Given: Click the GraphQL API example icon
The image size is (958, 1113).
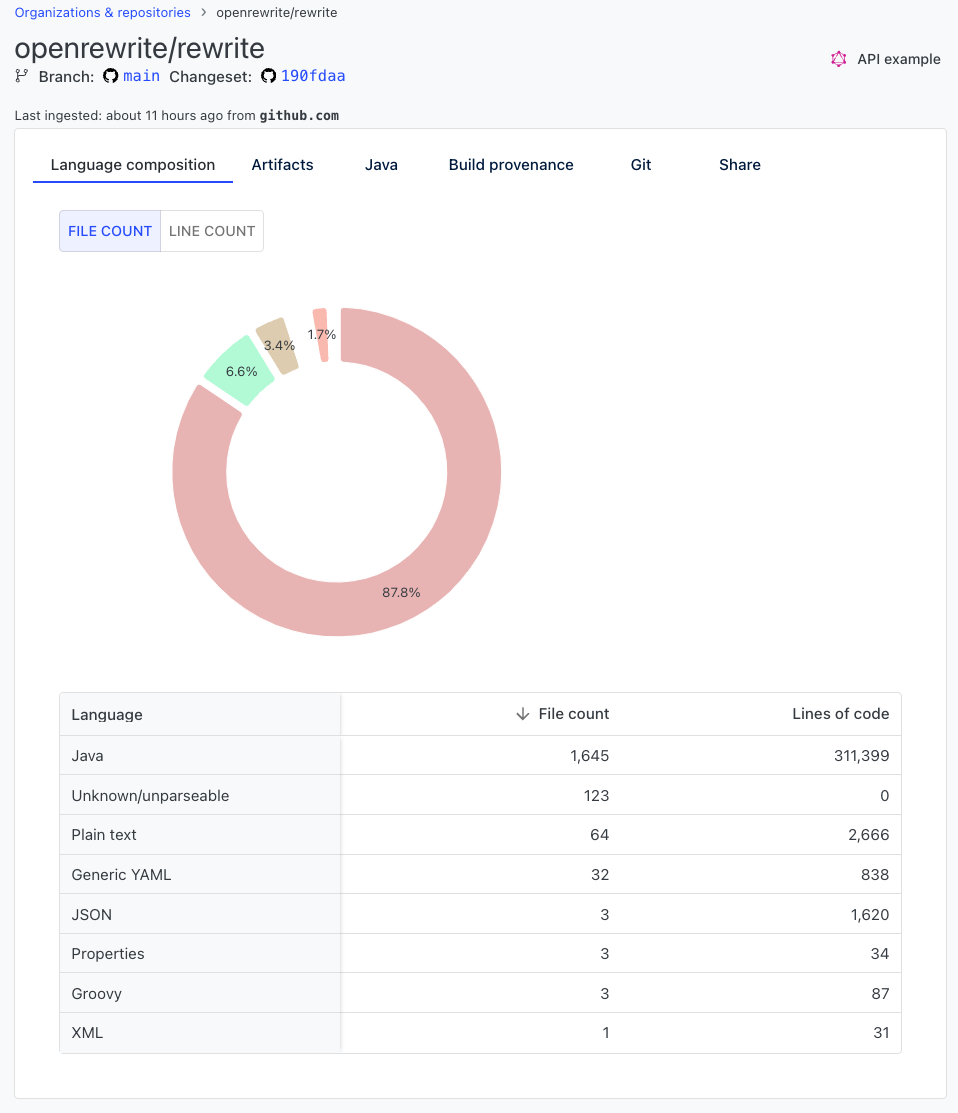Looking at the screenshot, I should click(x=839, y=59).
